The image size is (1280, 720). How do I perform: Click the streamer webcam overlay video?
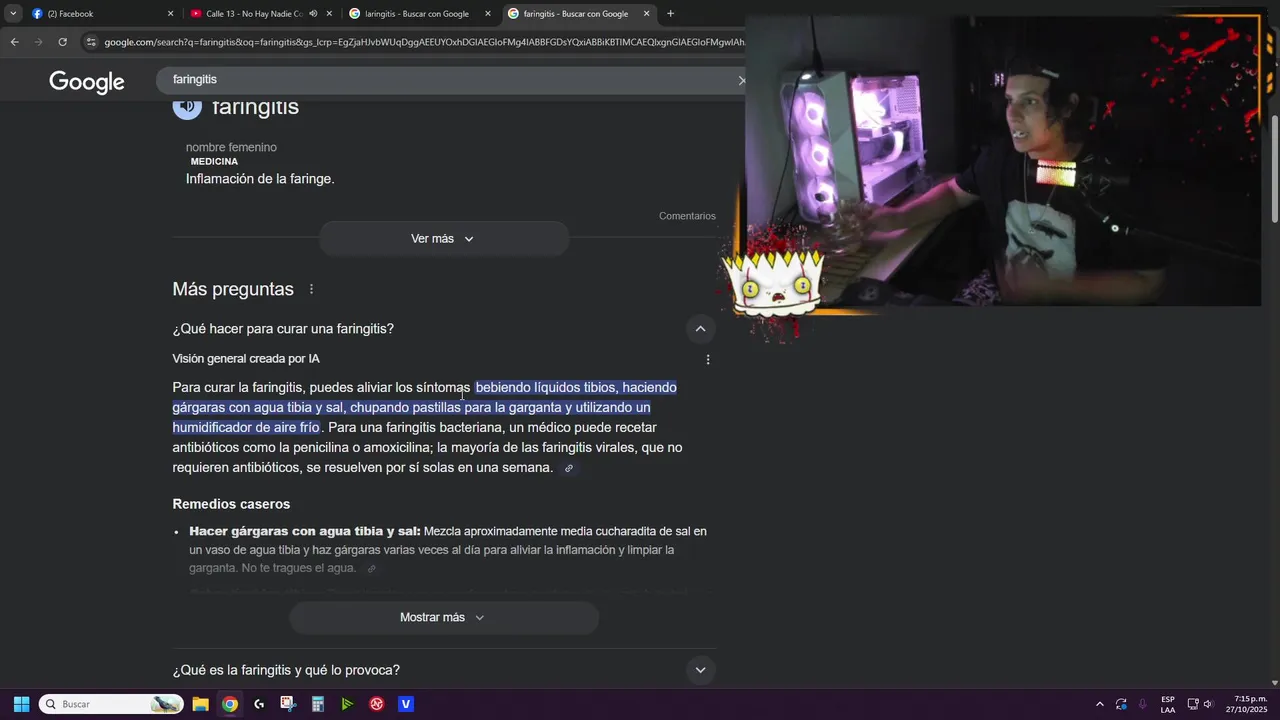click(1003, 160)
